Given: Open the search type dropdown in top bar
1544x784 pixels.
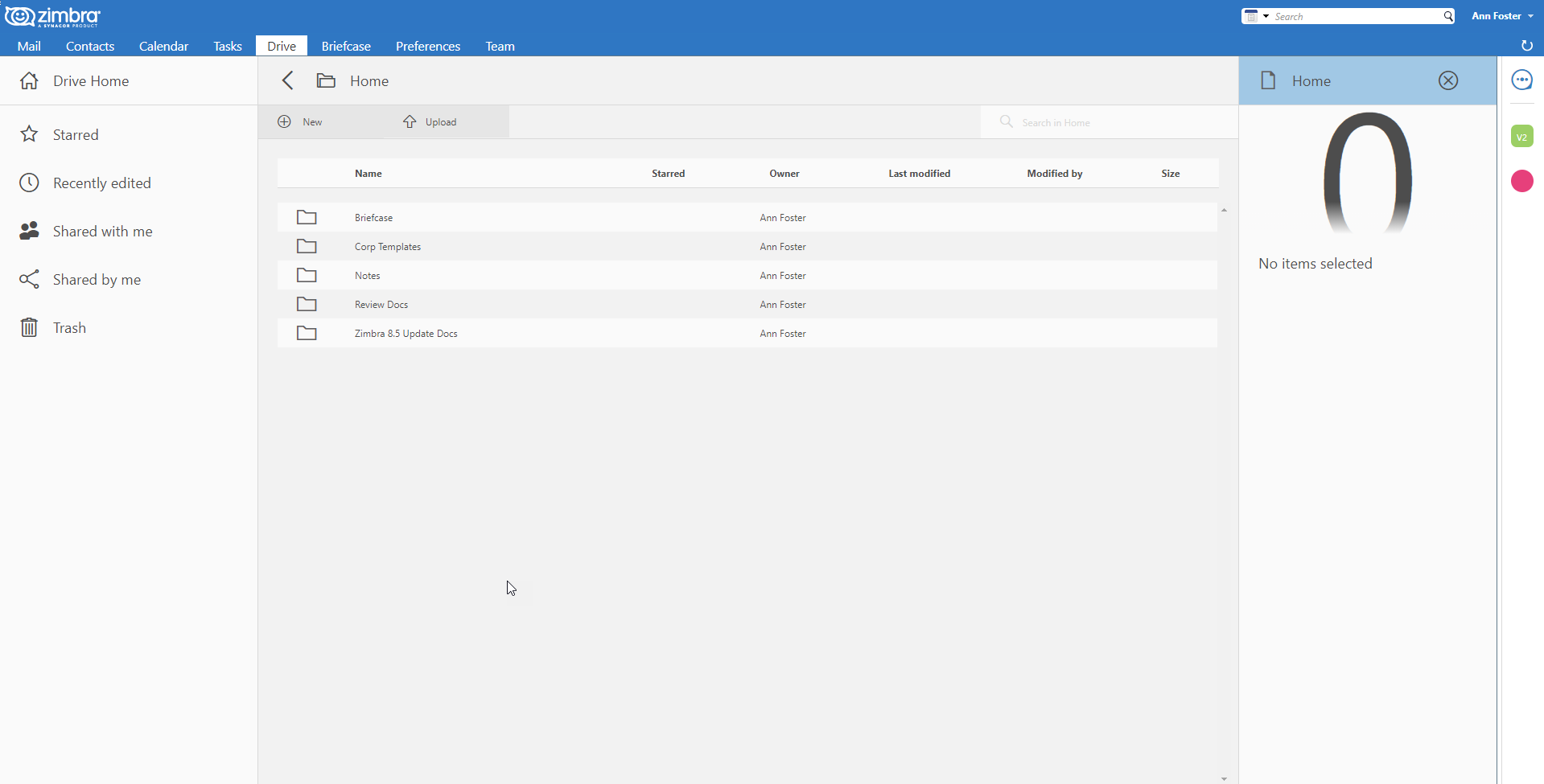Looking at the screenshot, I should (1257, 16).
